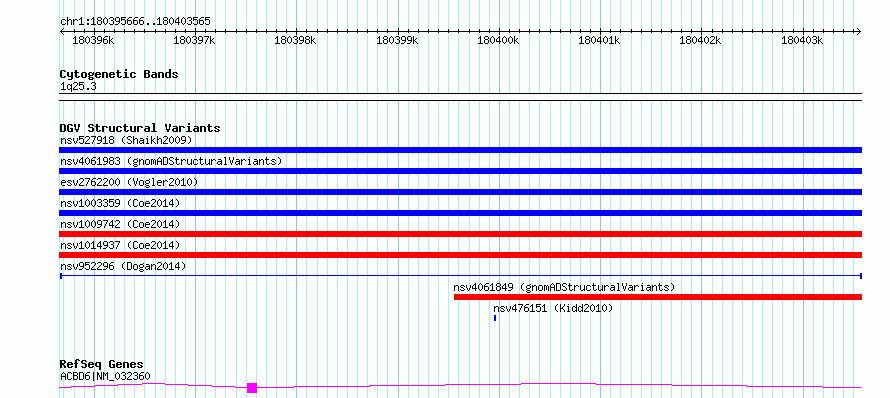Open the red nsv4061849 gnomAD variant bar
Image resolution: width=890 pixels, height=398 pixels.
[658, 297]
